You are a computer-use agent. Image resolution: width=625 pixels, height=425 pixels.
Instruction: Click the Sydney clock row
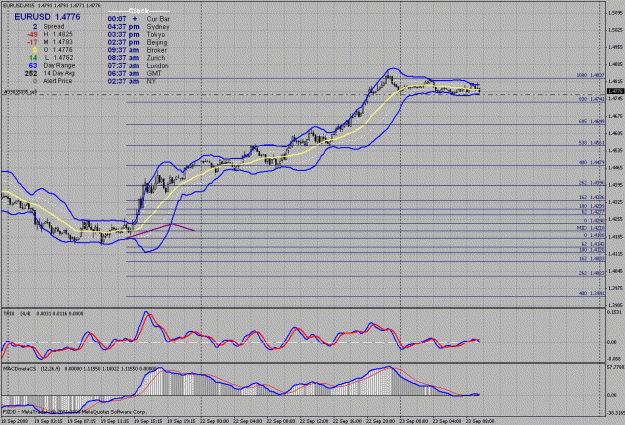coord(138,27)
